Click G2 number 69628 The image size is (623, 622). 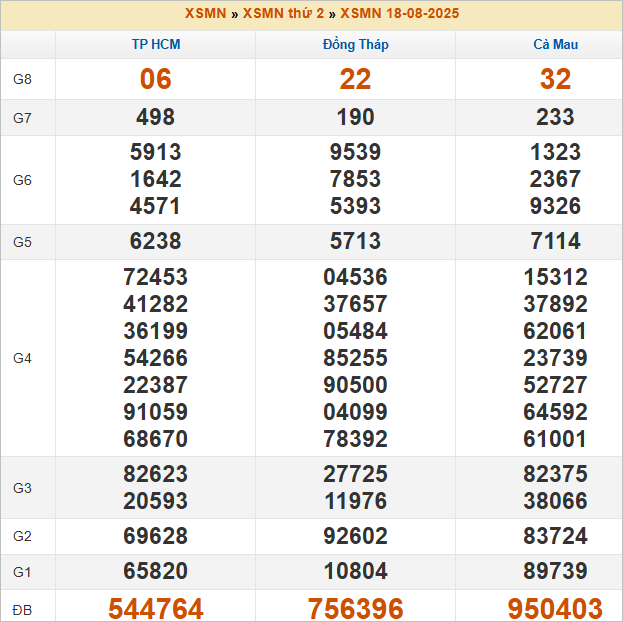tap(156, 536)
